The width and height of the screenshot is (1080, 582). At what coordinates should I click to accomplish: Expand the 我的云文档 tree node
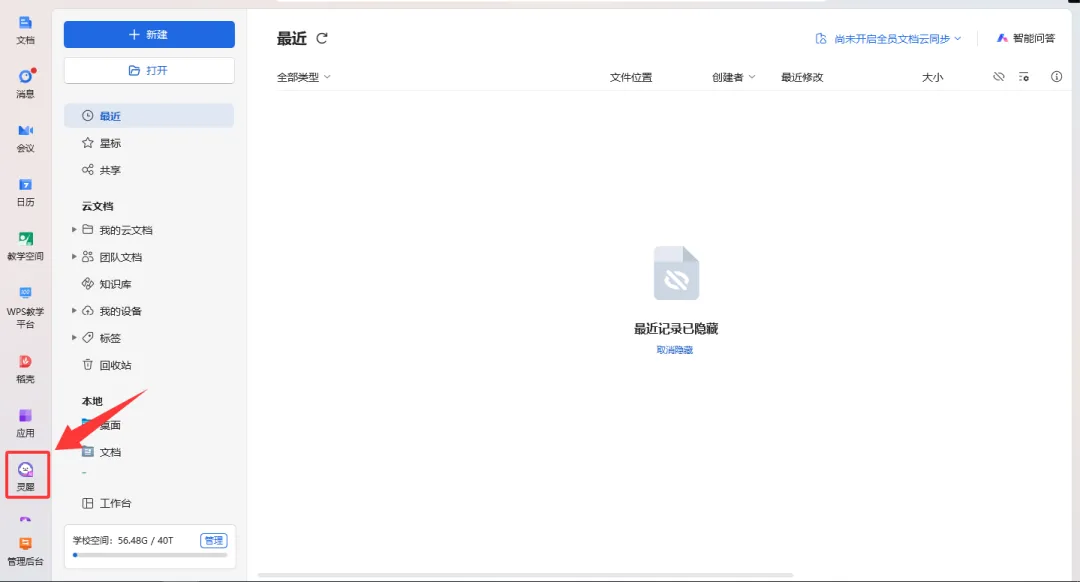[x=74, y=230]
